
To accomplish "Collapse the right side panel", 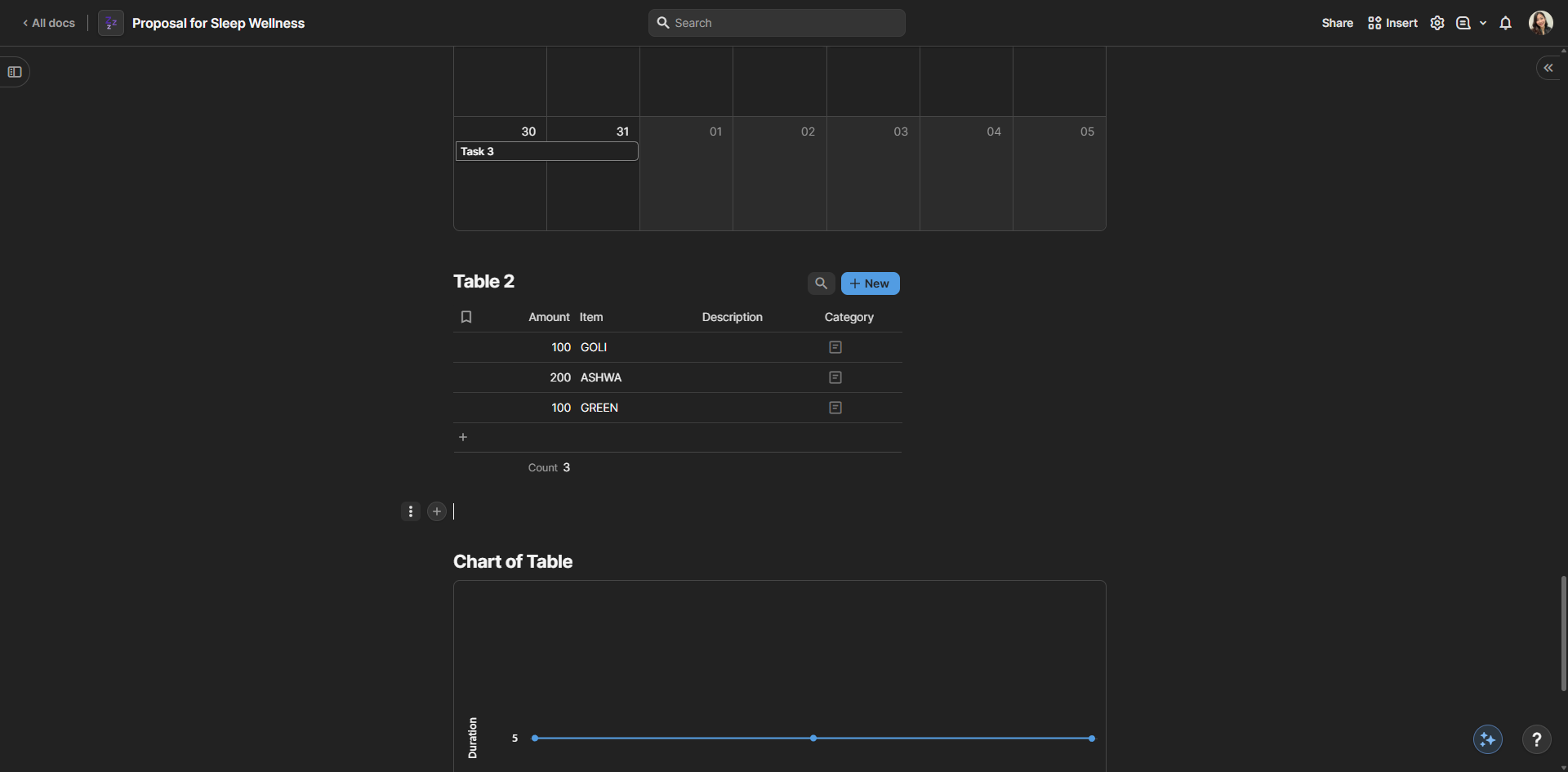I will [1548, 68].
